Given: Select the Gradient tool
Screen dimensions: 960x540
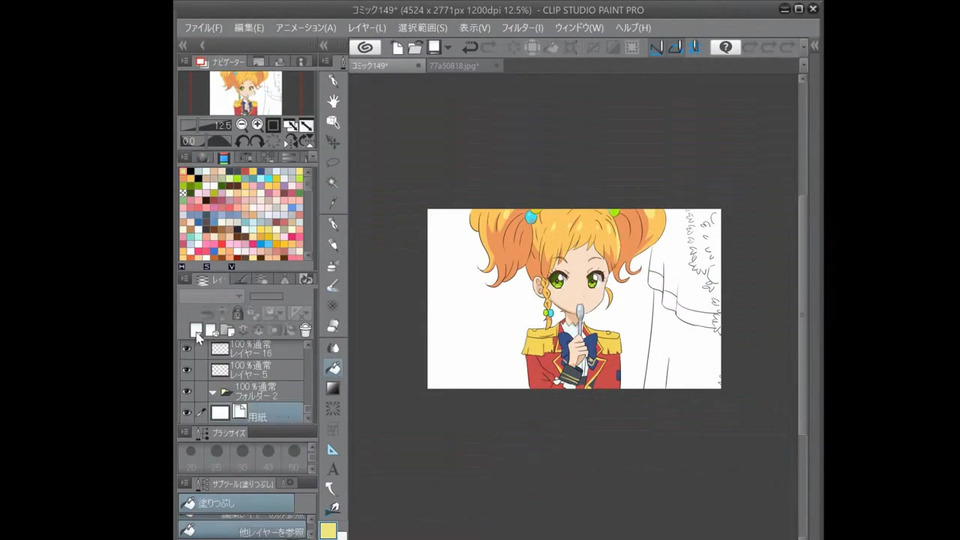Looking at the screenshot, I should click(333, 388).
